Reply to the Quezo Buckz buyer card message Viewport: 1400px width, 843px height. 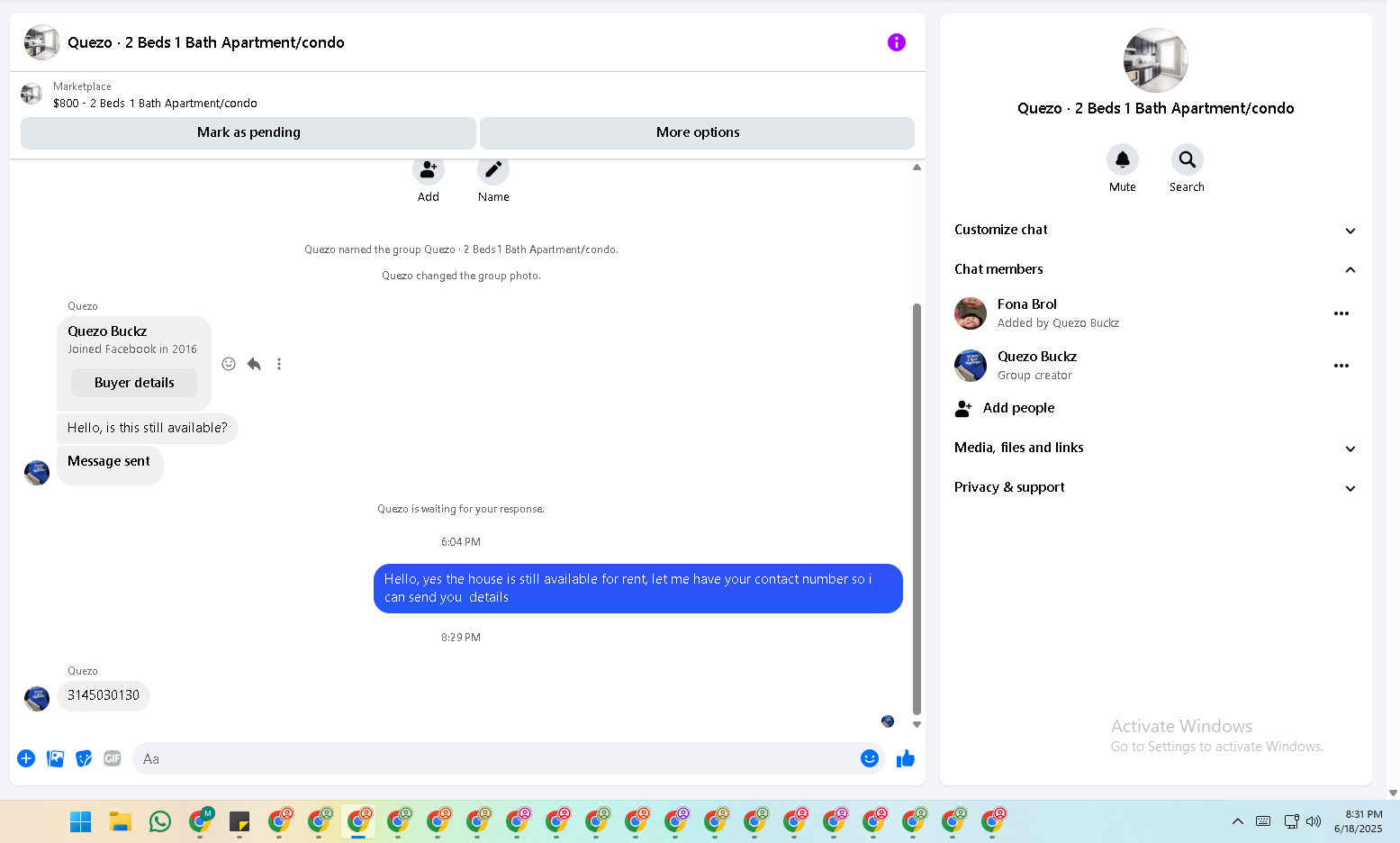tap(254, 364)
